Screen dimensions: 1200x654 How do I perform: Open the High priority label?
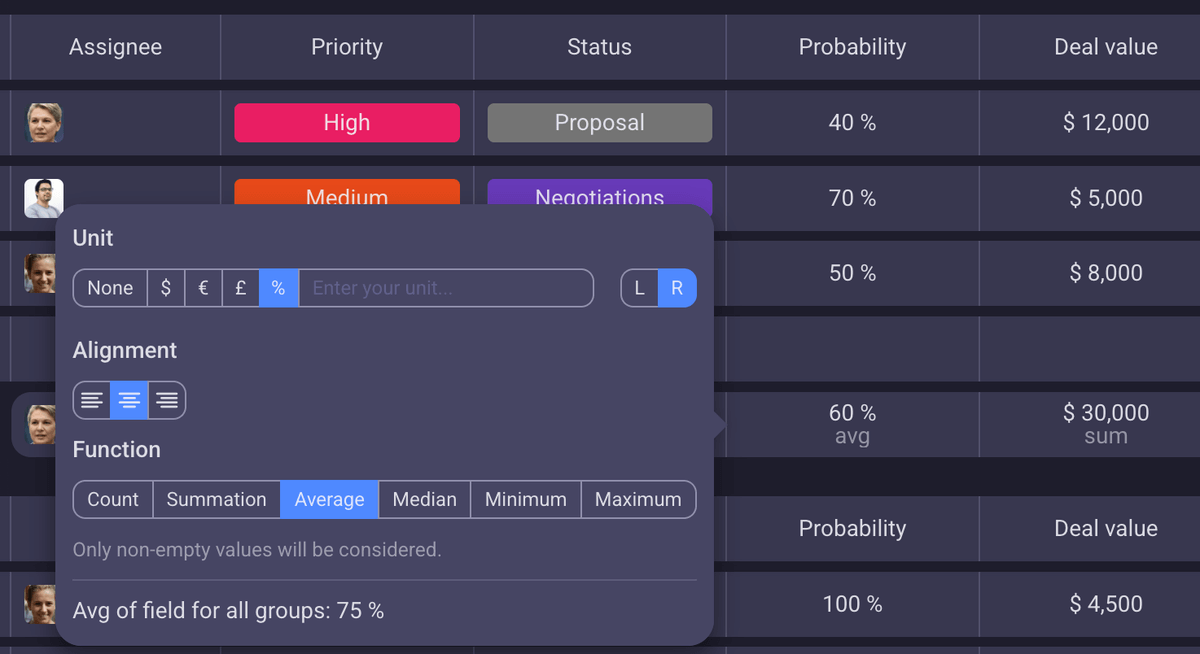click(347, 122)
